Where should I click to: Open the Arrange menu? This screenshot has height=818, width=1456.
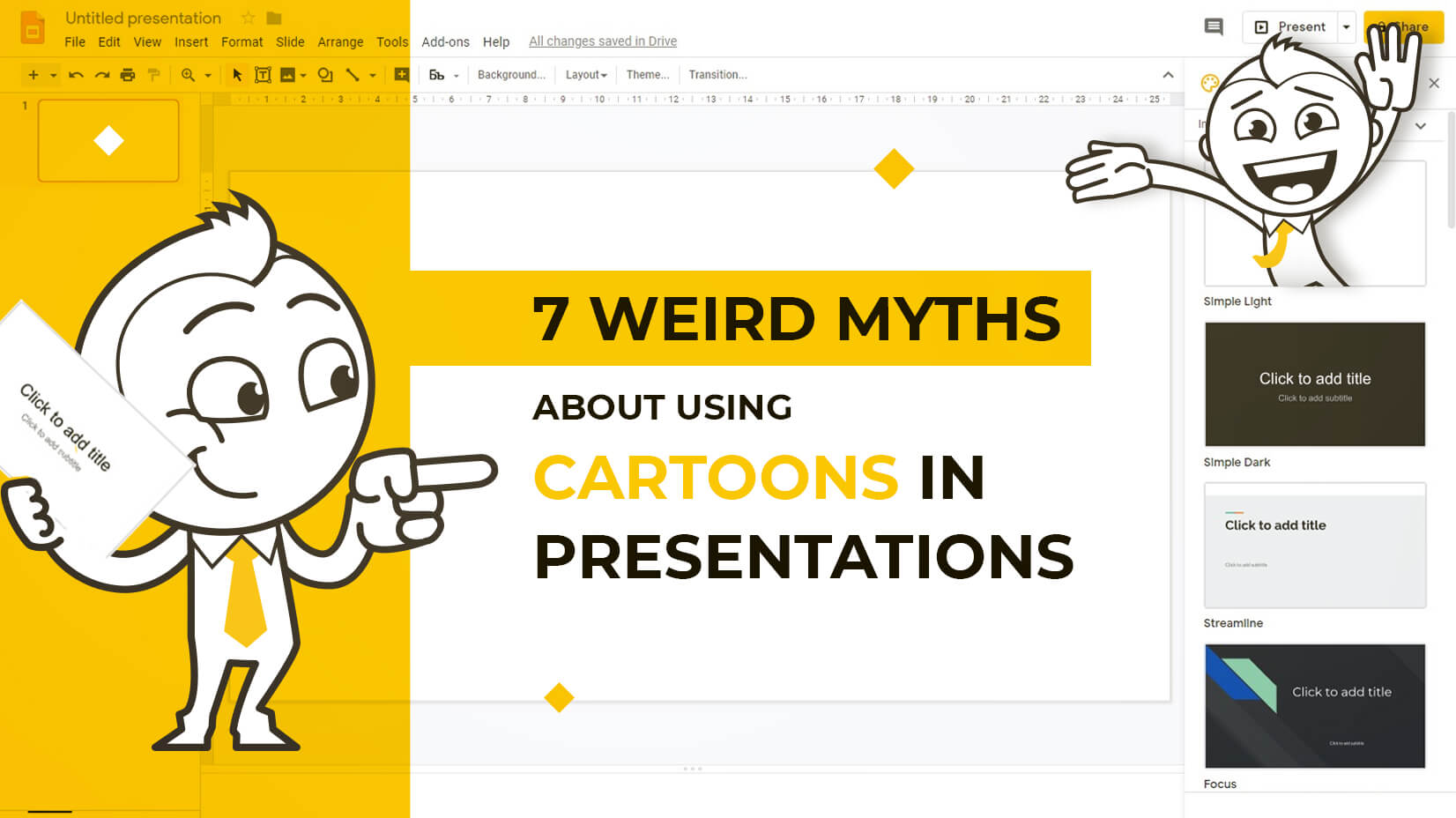[x=340, y=41]
